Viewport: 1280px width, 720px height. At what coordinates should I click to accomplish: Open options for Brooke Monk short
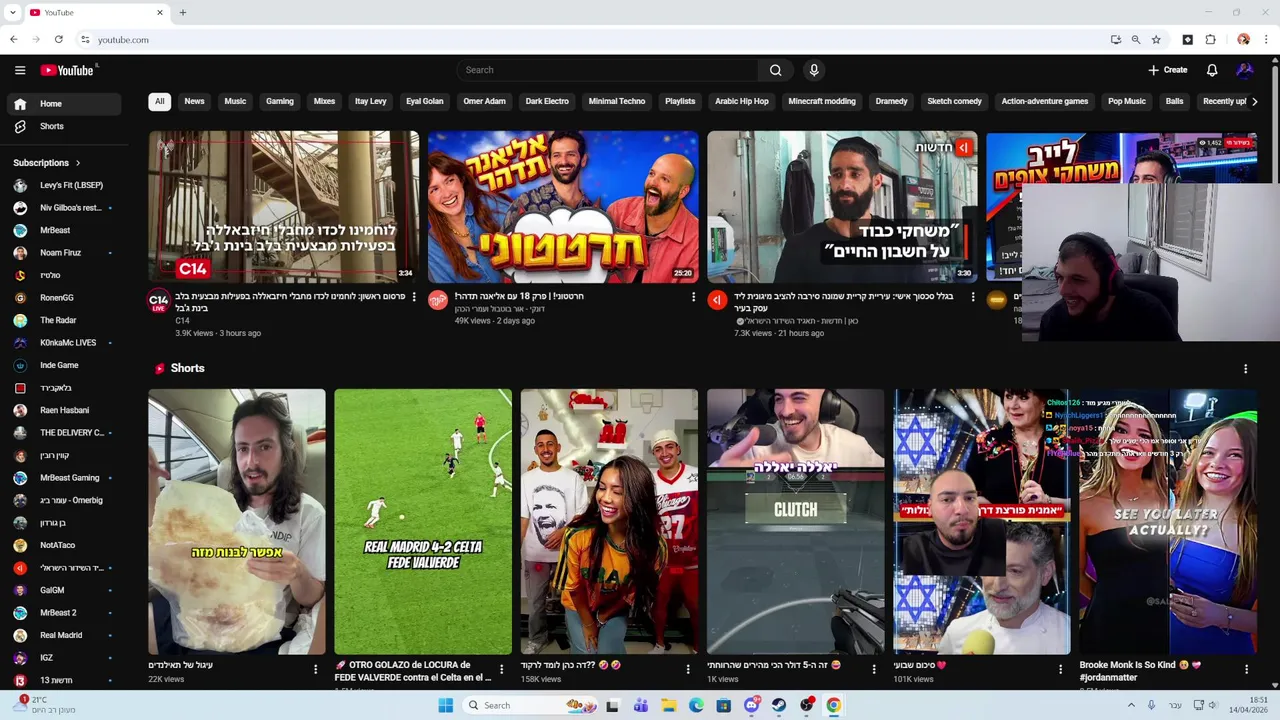click(1246, 669)
